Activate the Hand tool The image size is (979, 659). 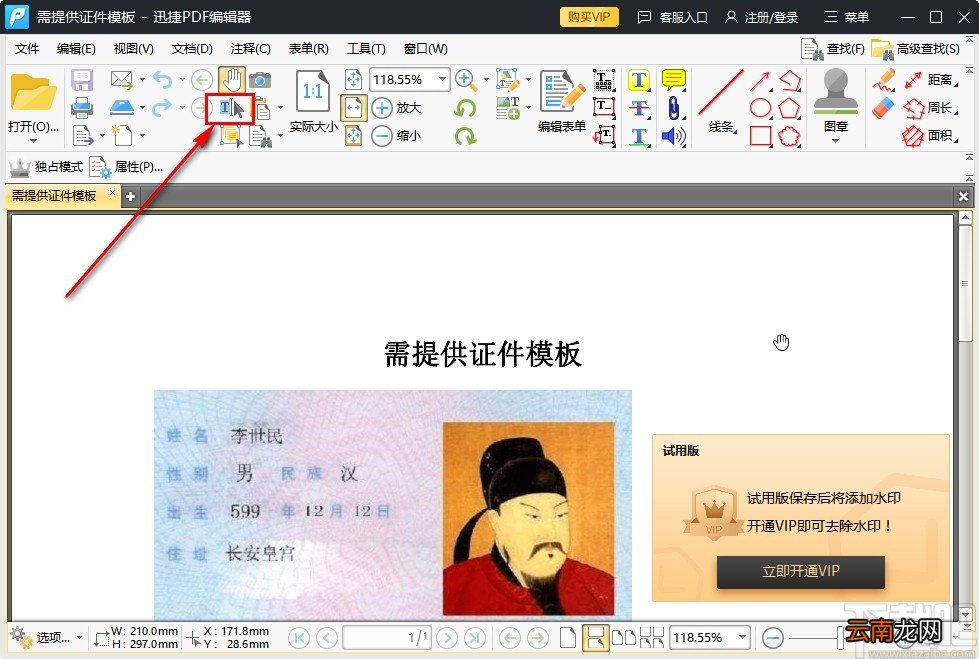(x=232, y=80)
